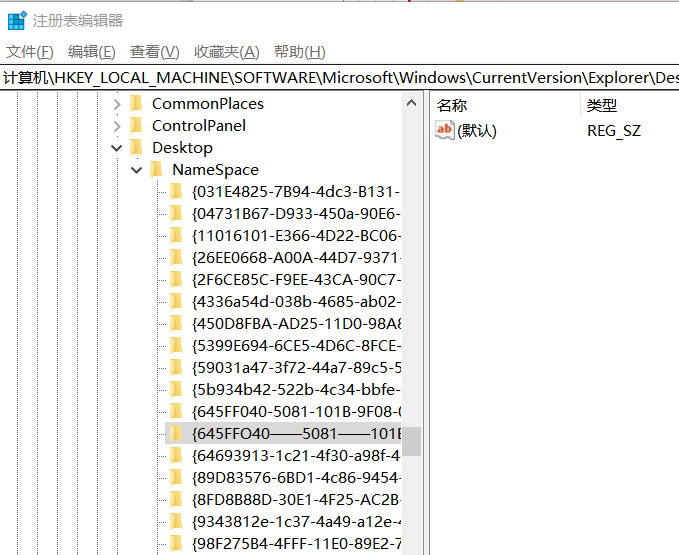This screenshot has height=555, width=679.
Task: Select key {9343812e-1c37-4a49-a12e
Action: [x=296, y=522]
